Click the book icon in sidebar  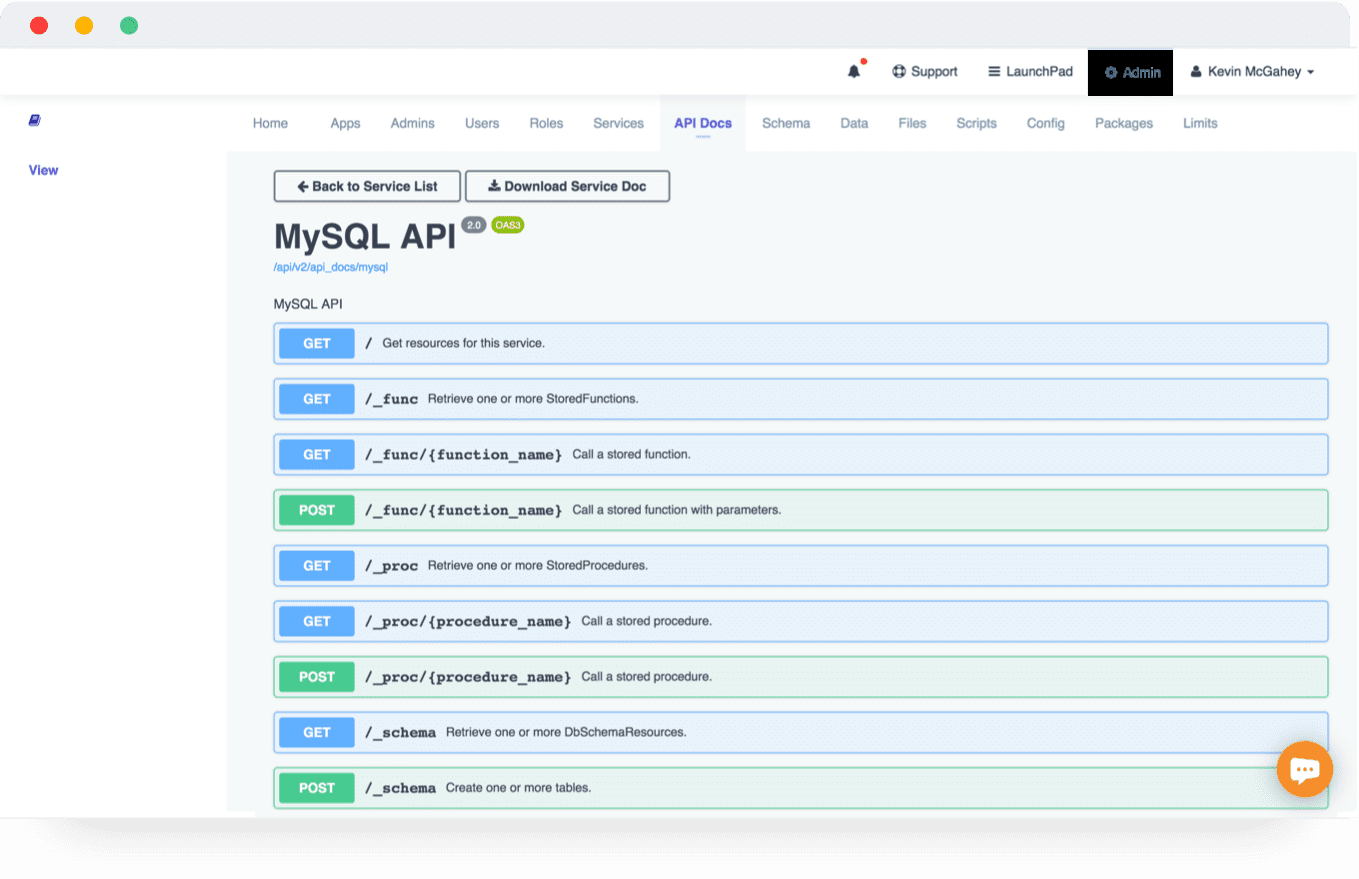[x=35, y=121]
